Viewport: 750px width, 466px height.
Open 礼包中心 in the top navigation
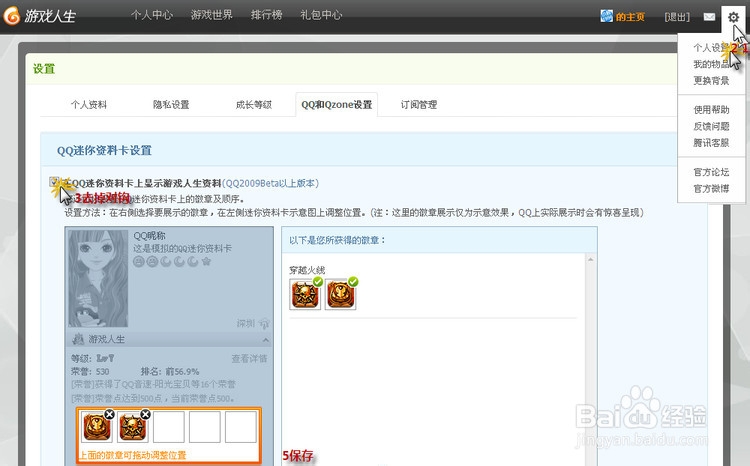coord(321,15)
